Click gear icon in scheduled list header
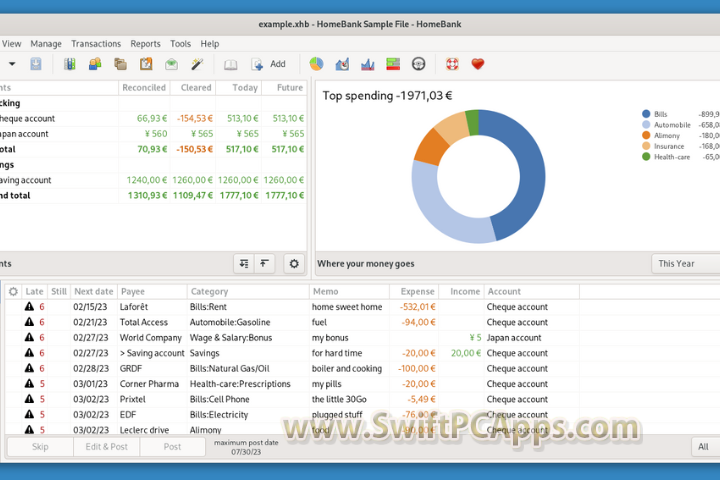This screenshot has width=720, height=480. click(13, 292)
